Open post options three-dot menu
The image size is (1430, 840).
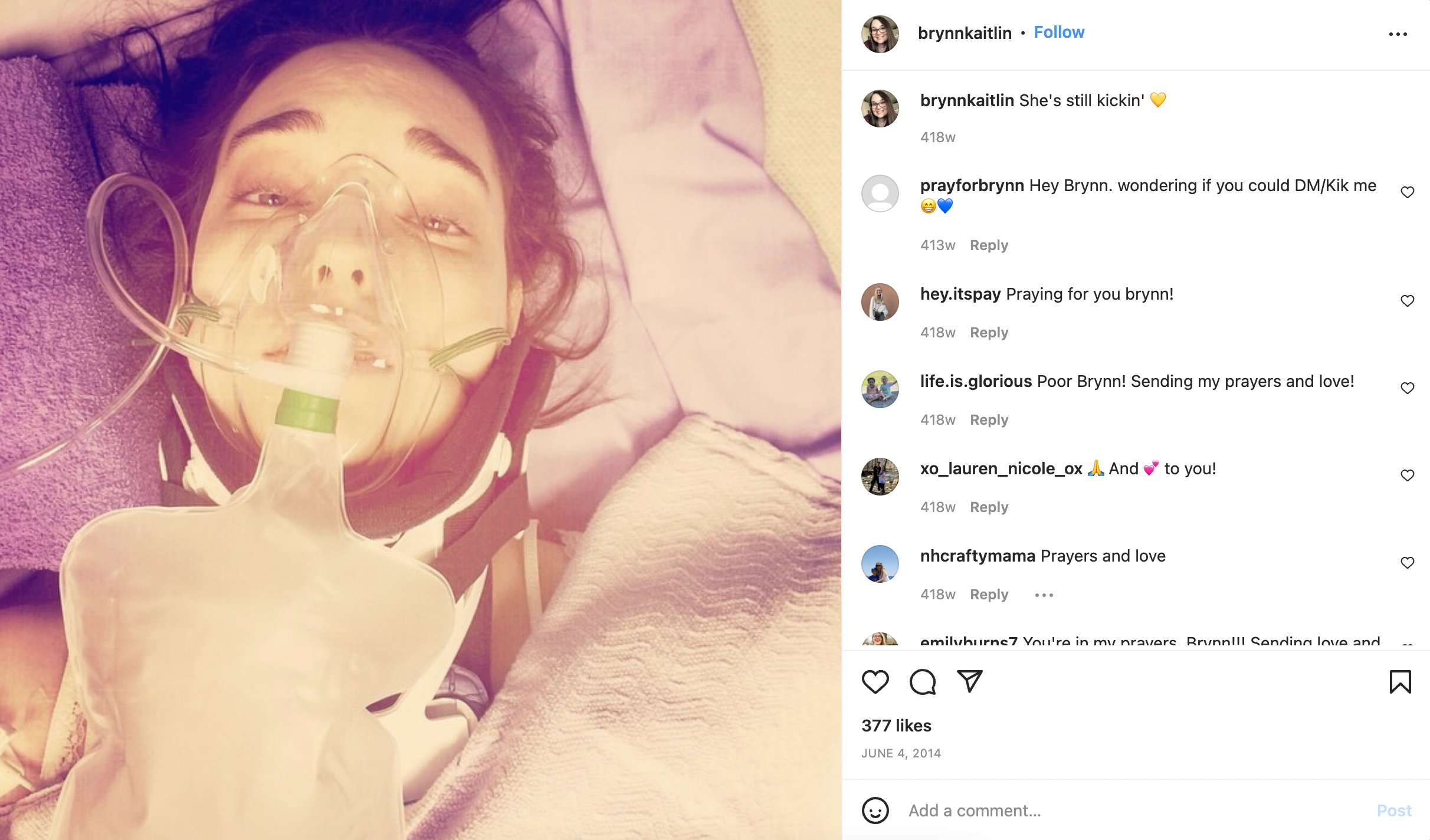point(1398,34)
